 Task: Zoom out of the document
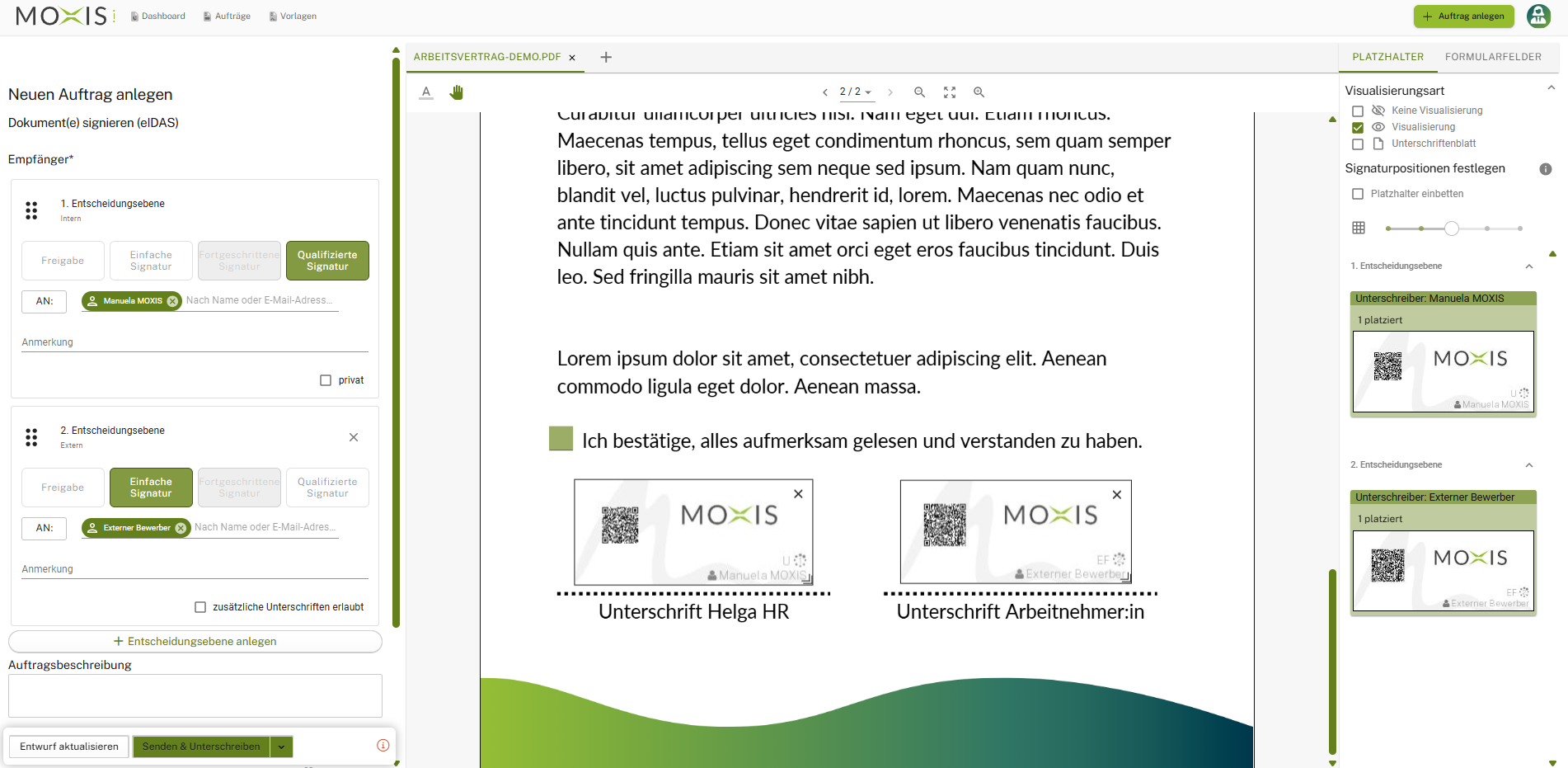pos(920,92)
